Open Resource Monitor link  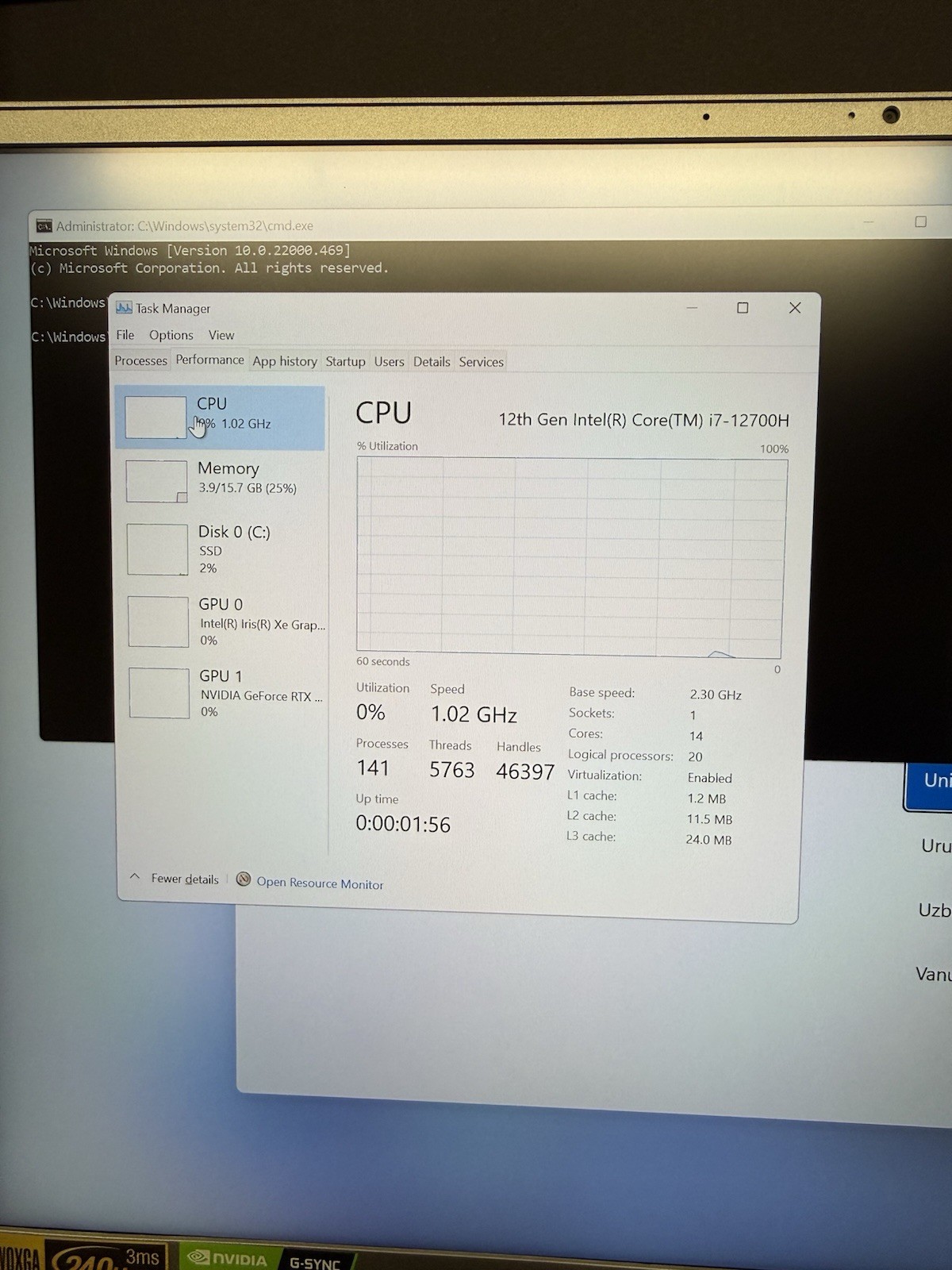coord(320,883)
